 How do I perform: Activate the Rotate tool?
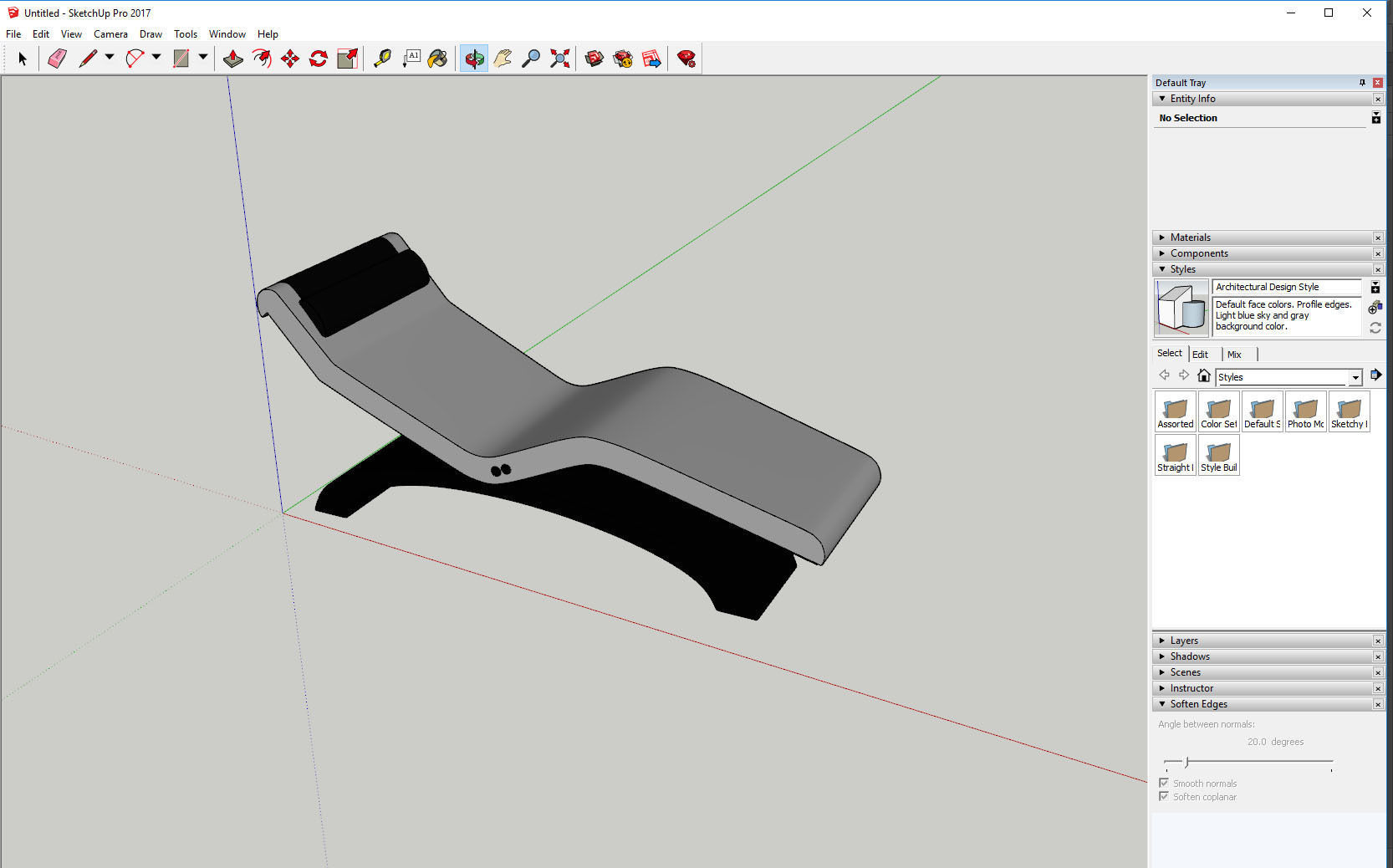[319, 59]
